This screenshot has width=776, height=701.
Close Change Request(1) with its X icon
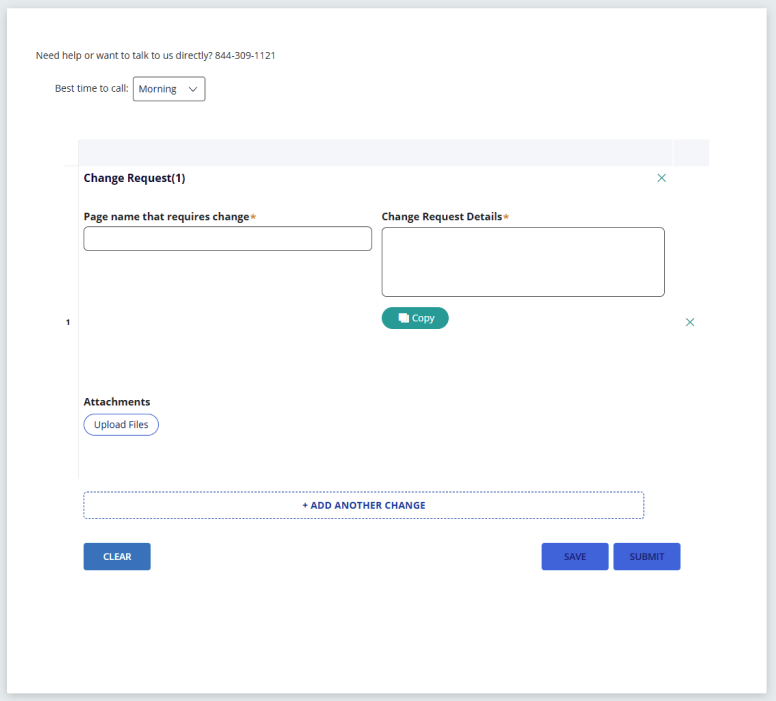[661, 178]
